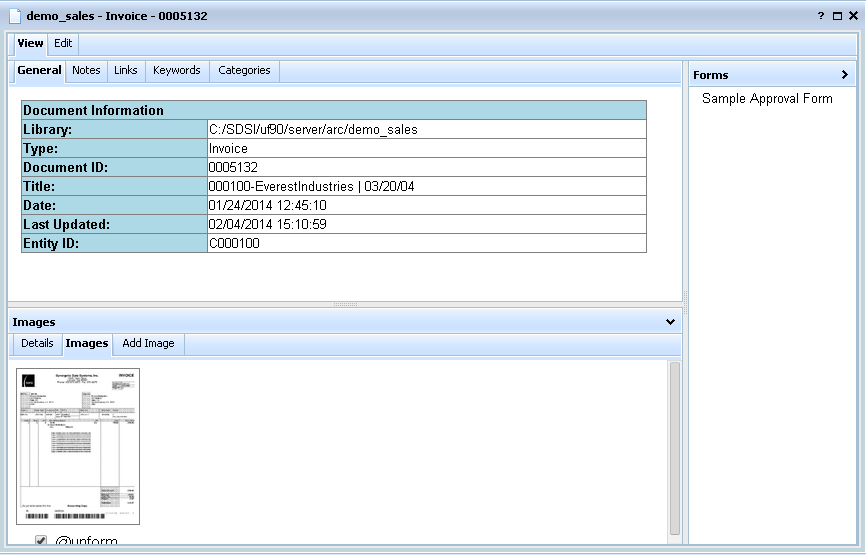Click the Images panel vertical scrollbar
This screenshot has height=555, width=866.
point(674,448)
